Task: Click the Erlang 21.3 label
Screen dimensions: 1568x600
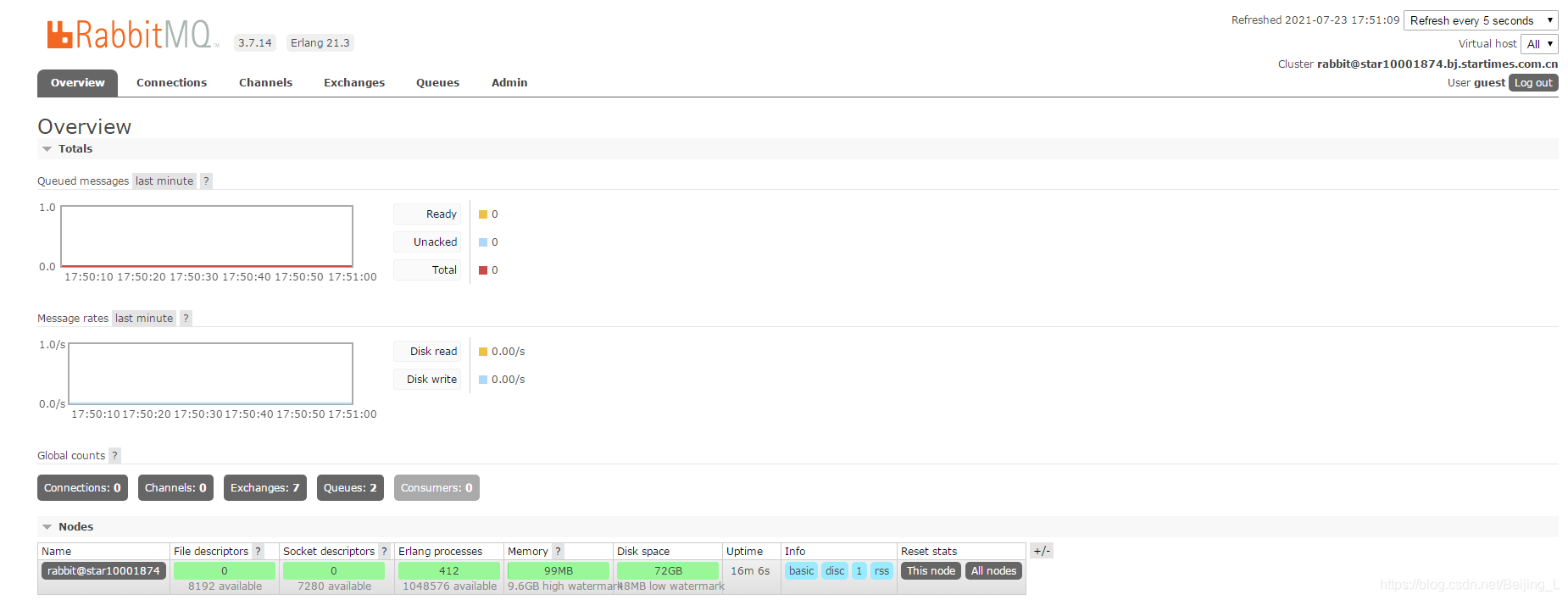Action: click(320, 42)
